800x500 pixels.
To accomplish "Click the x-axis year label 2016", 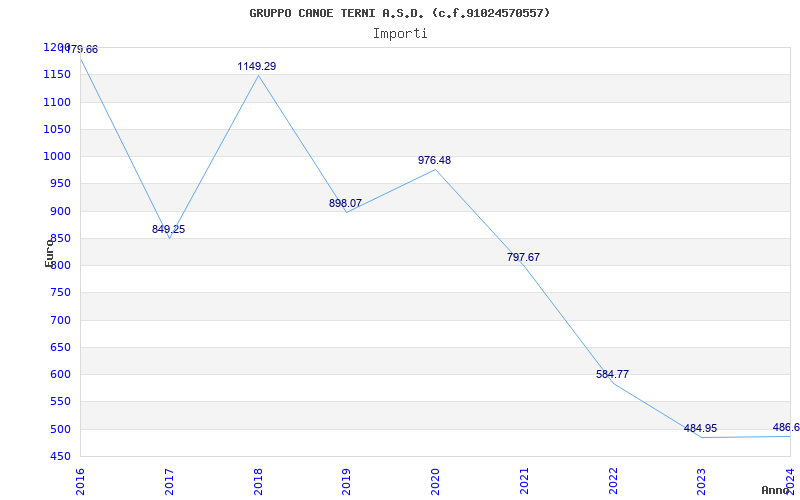I will click(81, 481).
